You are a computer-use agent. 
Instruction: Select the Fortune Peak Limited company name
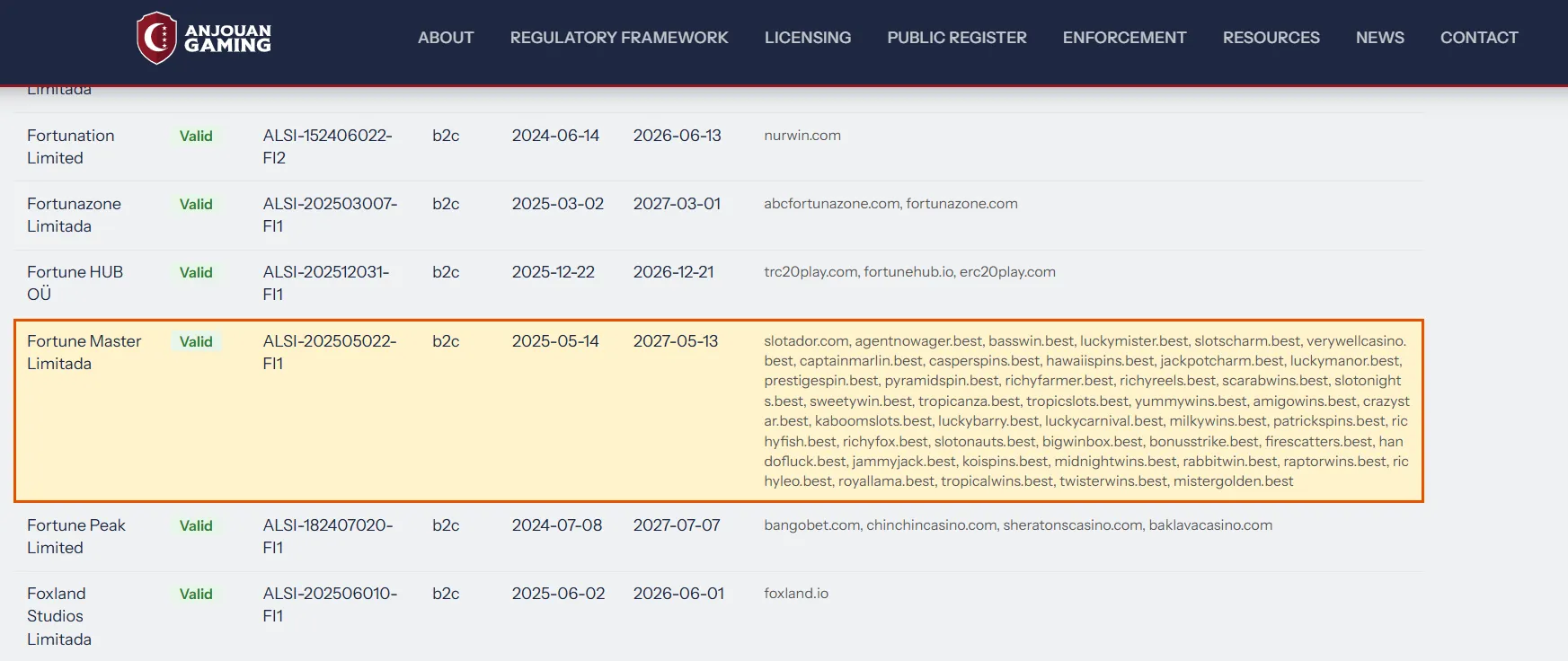[76, 536]
